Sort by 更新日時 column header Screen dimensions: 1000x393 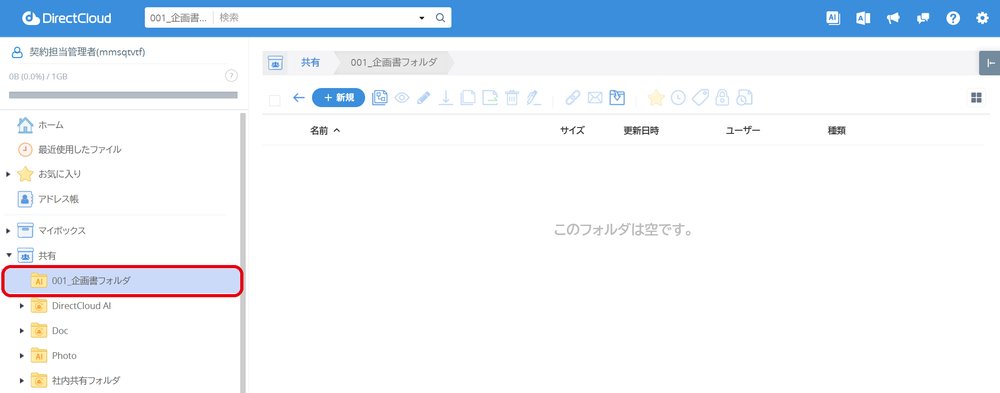[641, 130]
